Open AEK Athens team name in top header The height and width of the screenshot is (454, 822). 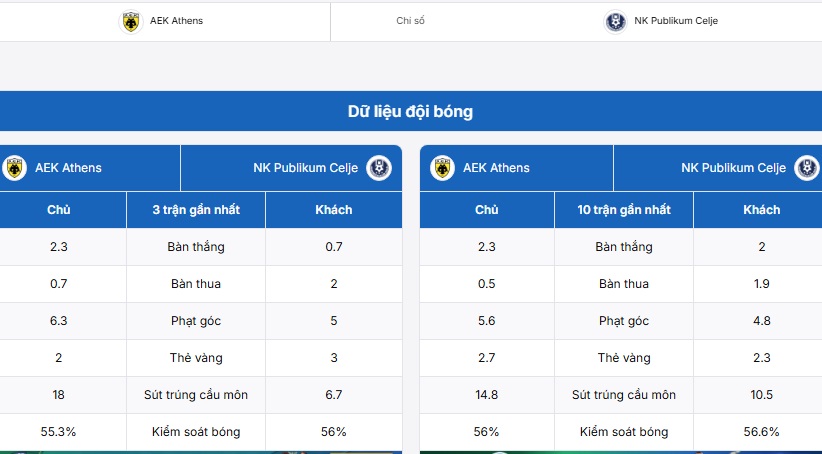176,21
